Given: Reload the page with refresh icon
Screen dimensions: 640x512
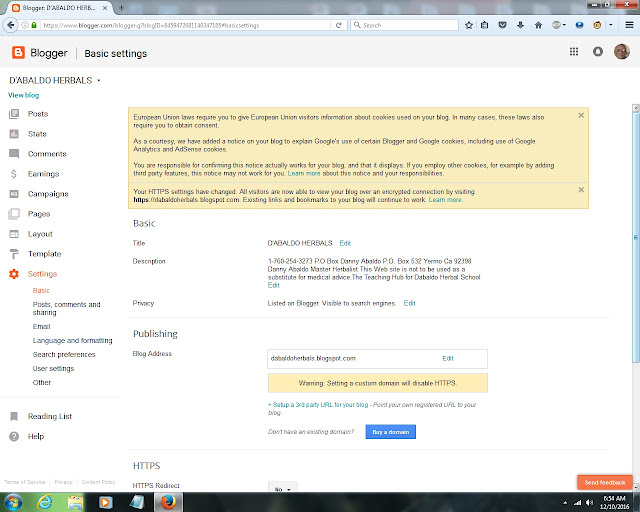Looking at the screenshot, I should pos(338,25).
